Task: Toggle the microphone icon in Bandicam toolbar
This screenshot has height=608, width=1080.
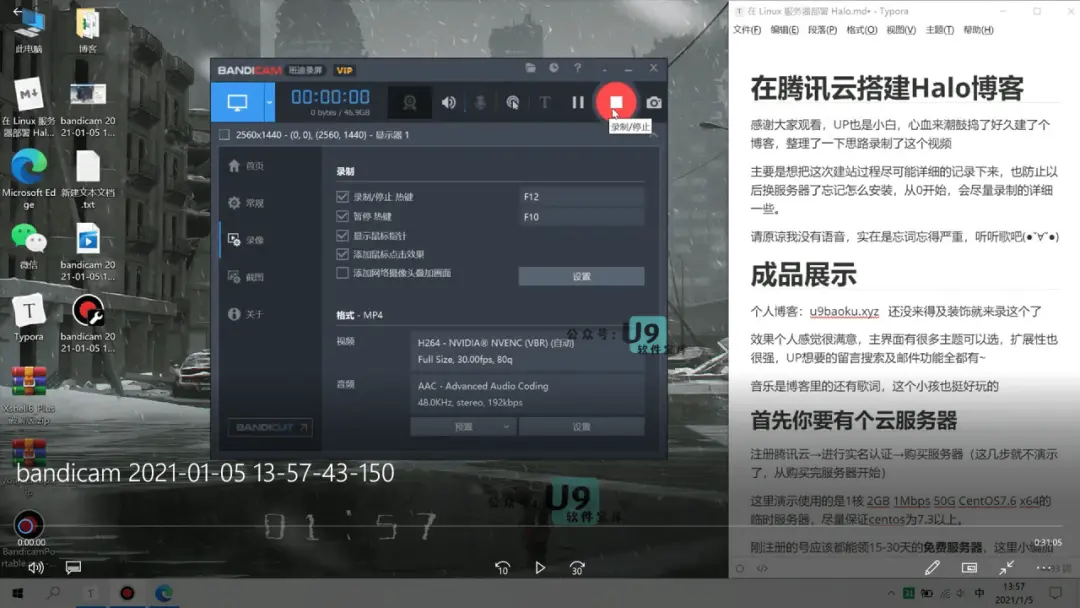Action: coord(480,103)
